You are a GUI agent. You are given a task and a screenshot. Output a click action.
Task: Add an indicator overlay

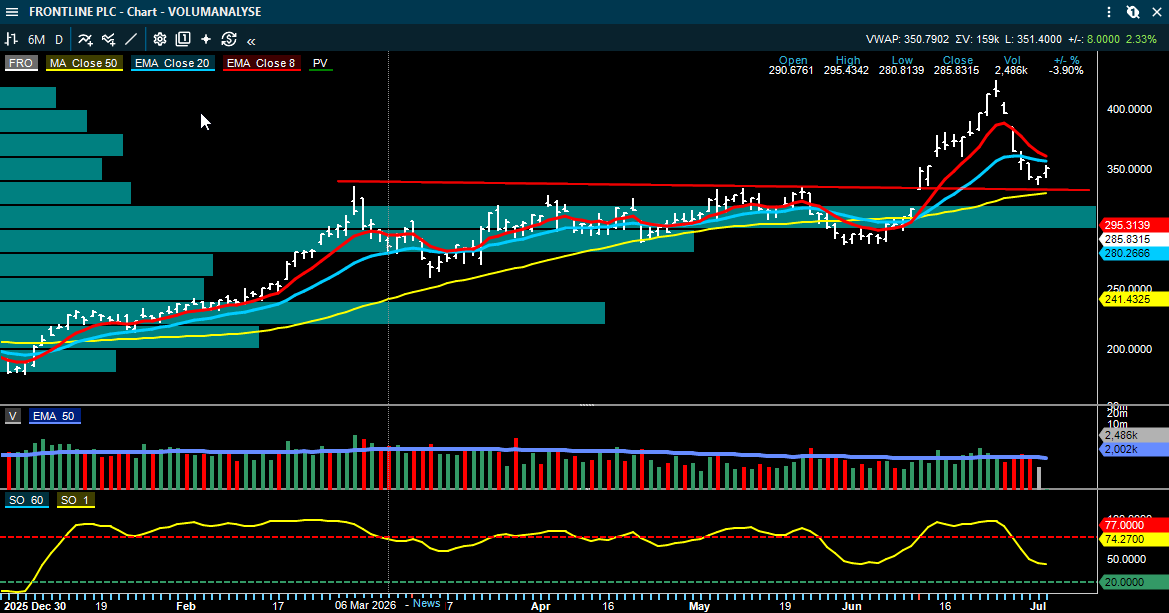tap(86, 40)
